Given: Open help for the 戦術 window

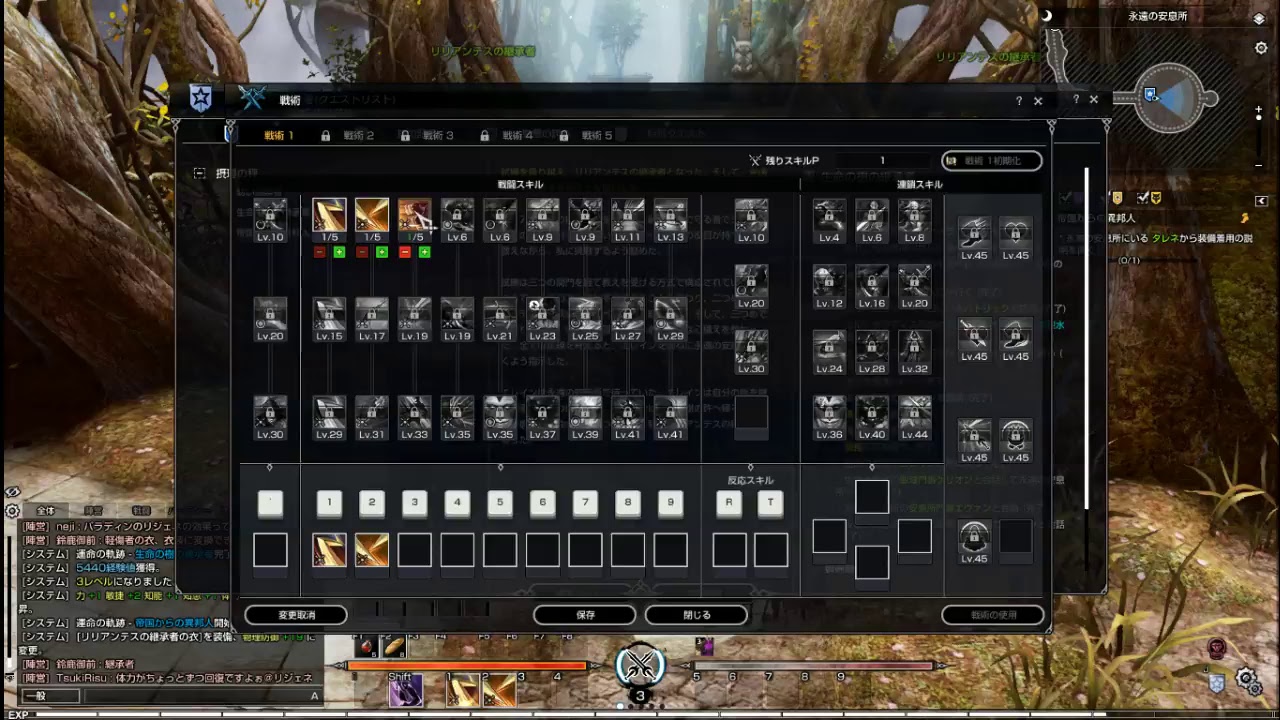Looking at the screenshot, I should (x=1019, y=101).
